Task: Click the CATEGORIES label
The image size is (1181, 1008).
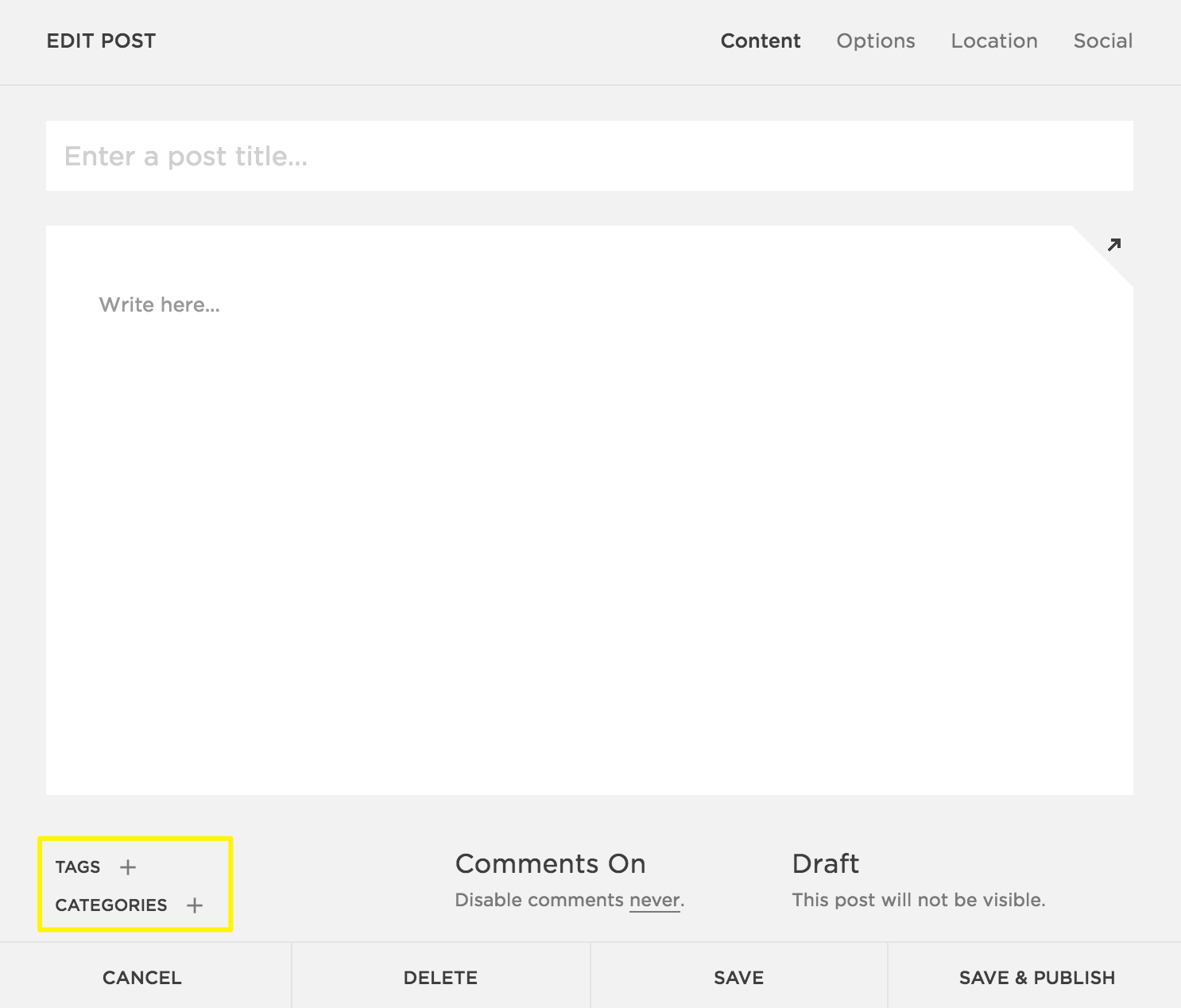Action: click(x=111, y=905)
